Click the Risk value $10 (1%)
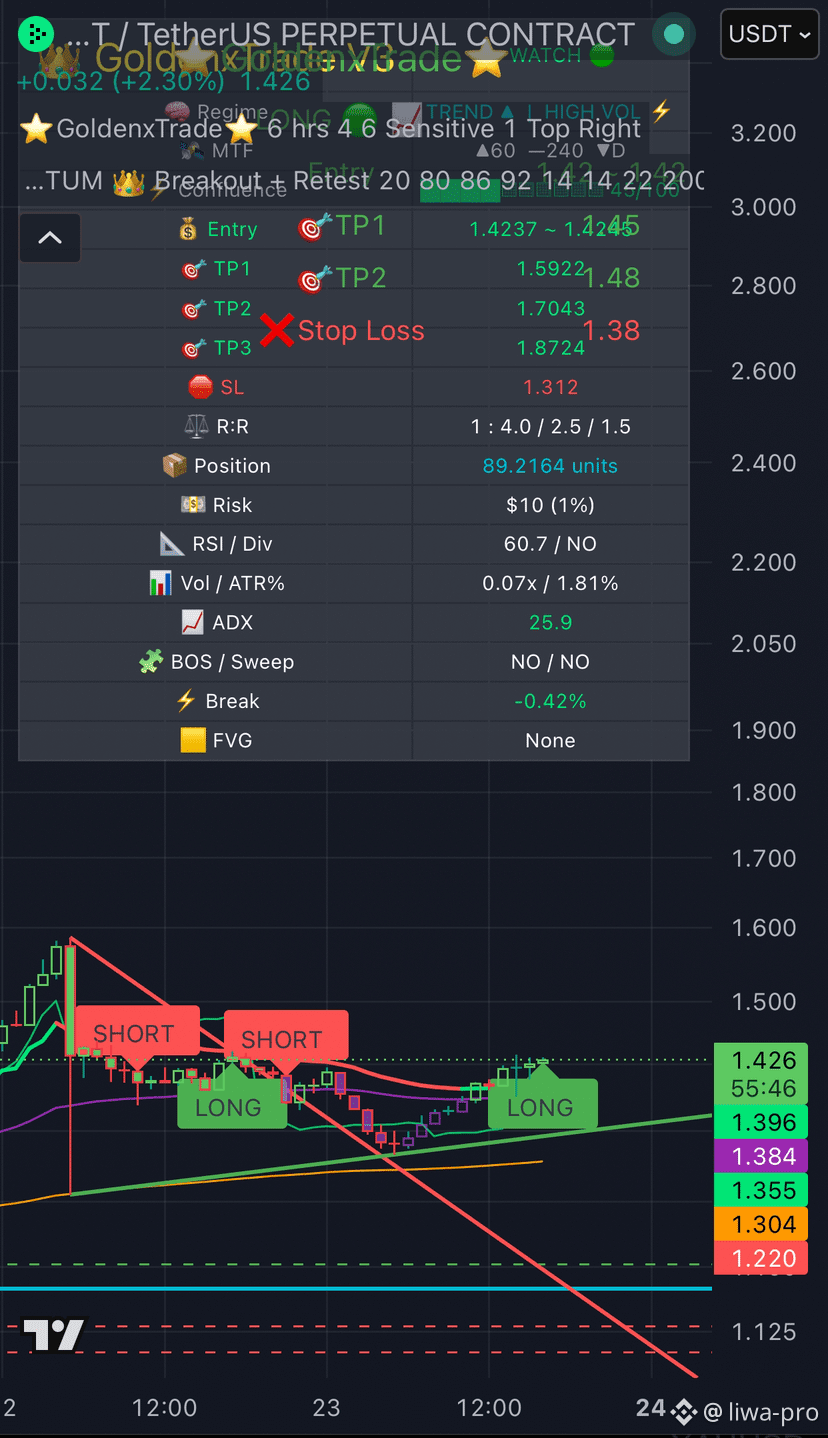 (x=550, y=505)
